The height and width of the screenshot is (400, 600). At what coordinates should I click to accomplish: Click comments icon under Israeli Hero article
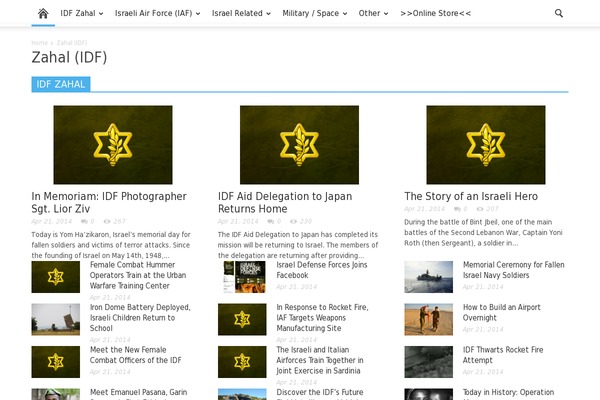coord(457,209)
